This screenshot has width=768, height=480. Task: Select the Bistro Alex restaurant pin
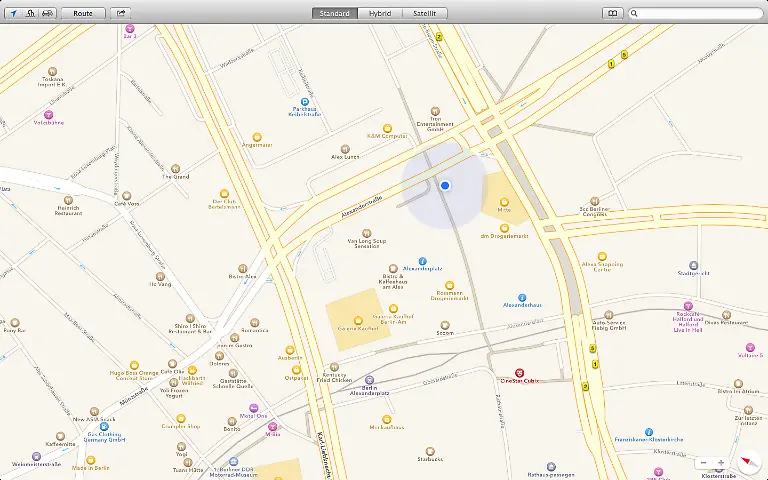[243, 268]
